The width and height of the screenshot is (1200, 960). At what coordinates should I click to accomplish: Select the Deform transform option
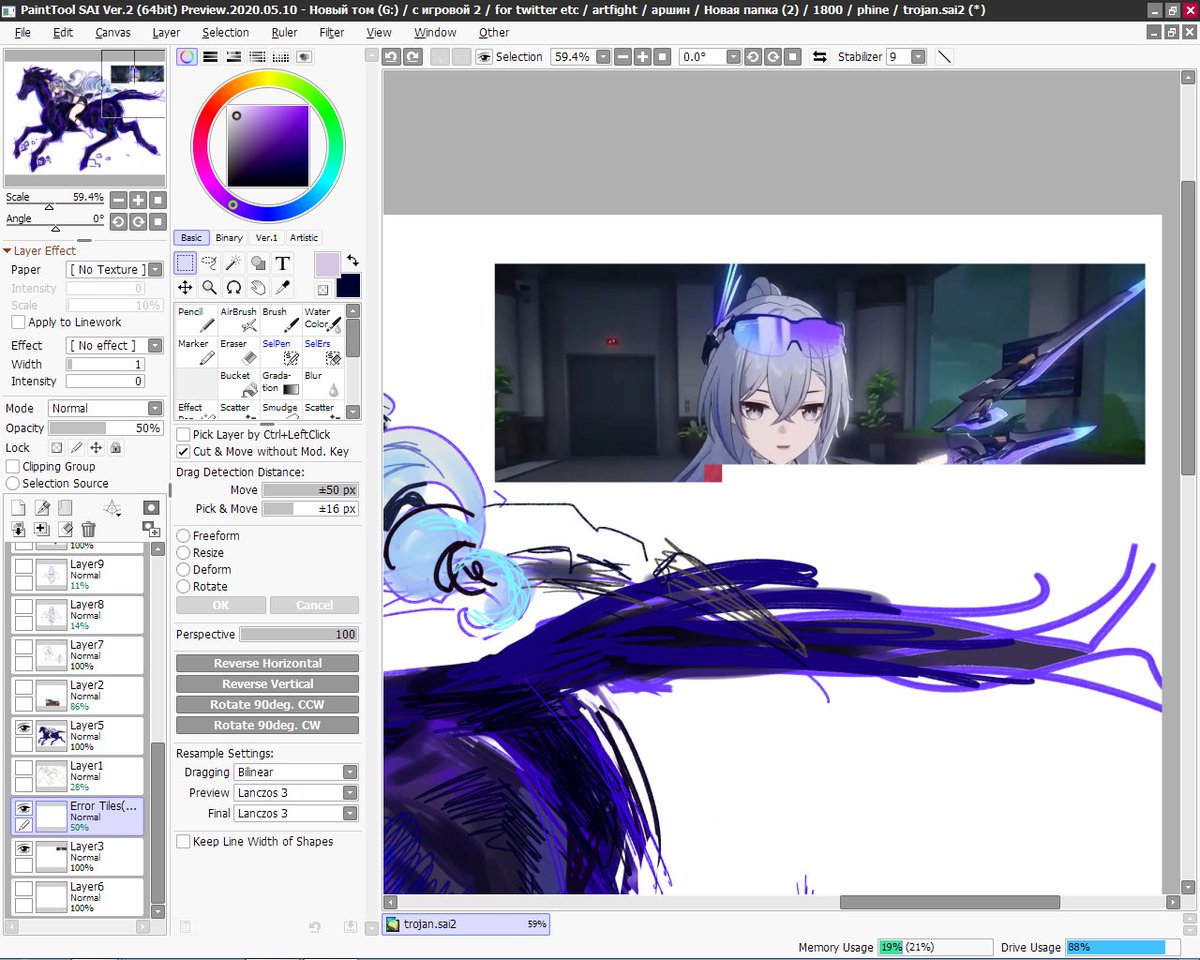point(183,570)
